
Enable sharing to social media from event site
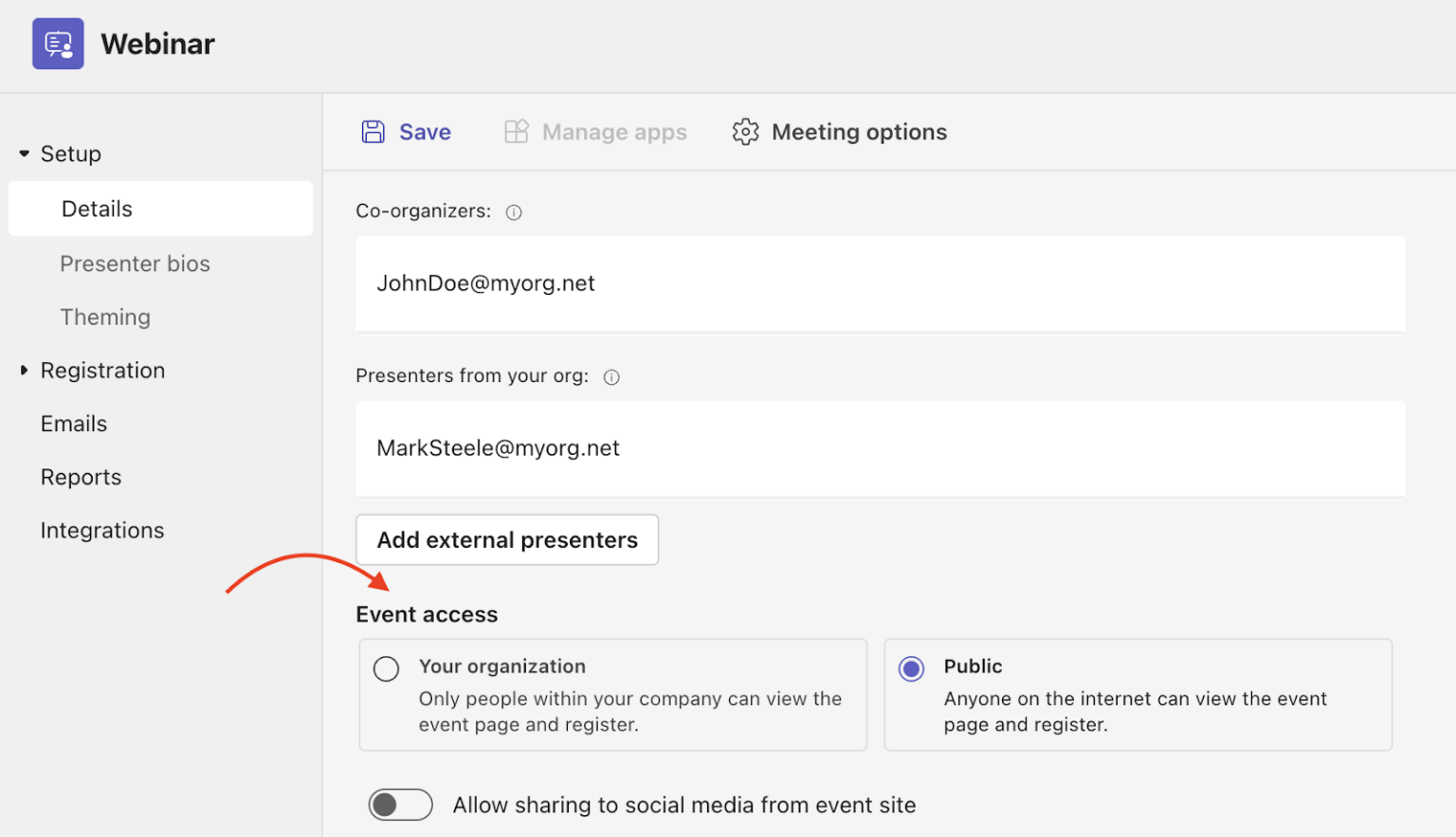(x=400, y=805)
